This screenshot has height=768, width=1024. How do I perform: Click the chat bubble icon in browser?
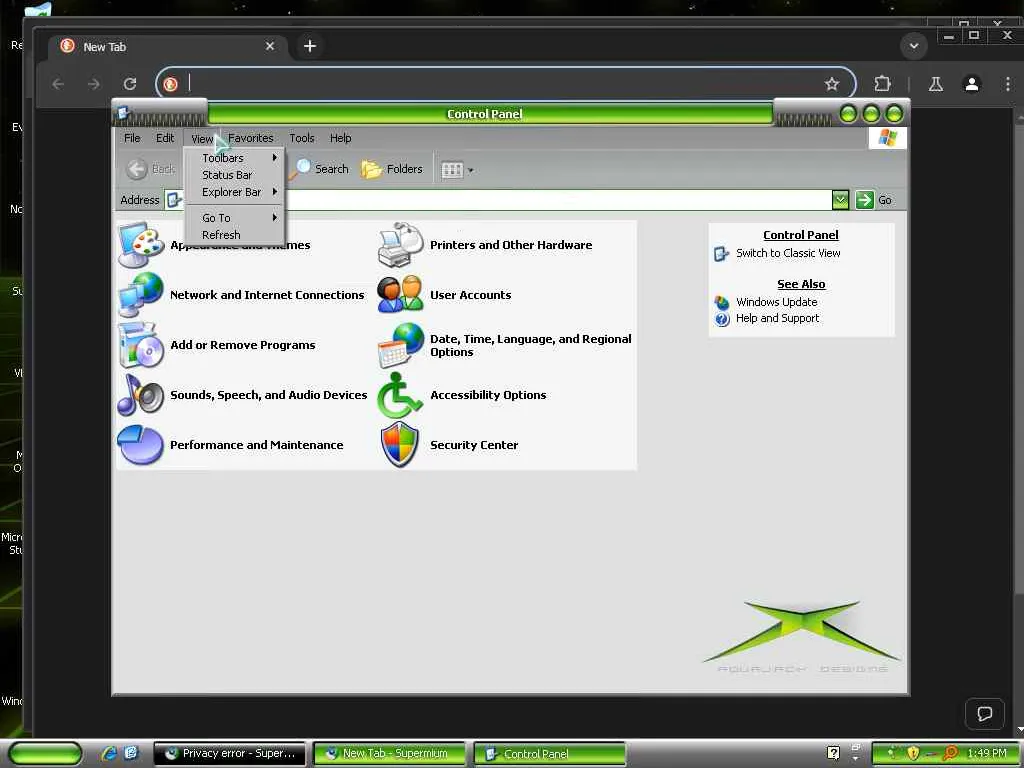pos(985,714)
